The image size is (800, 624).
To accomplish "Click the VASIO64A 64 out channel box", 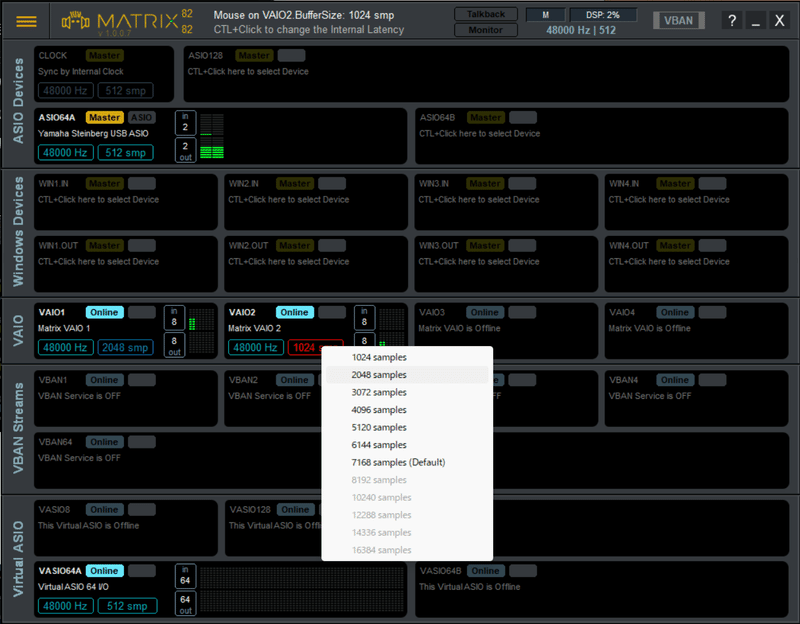I will coord(185,604).
